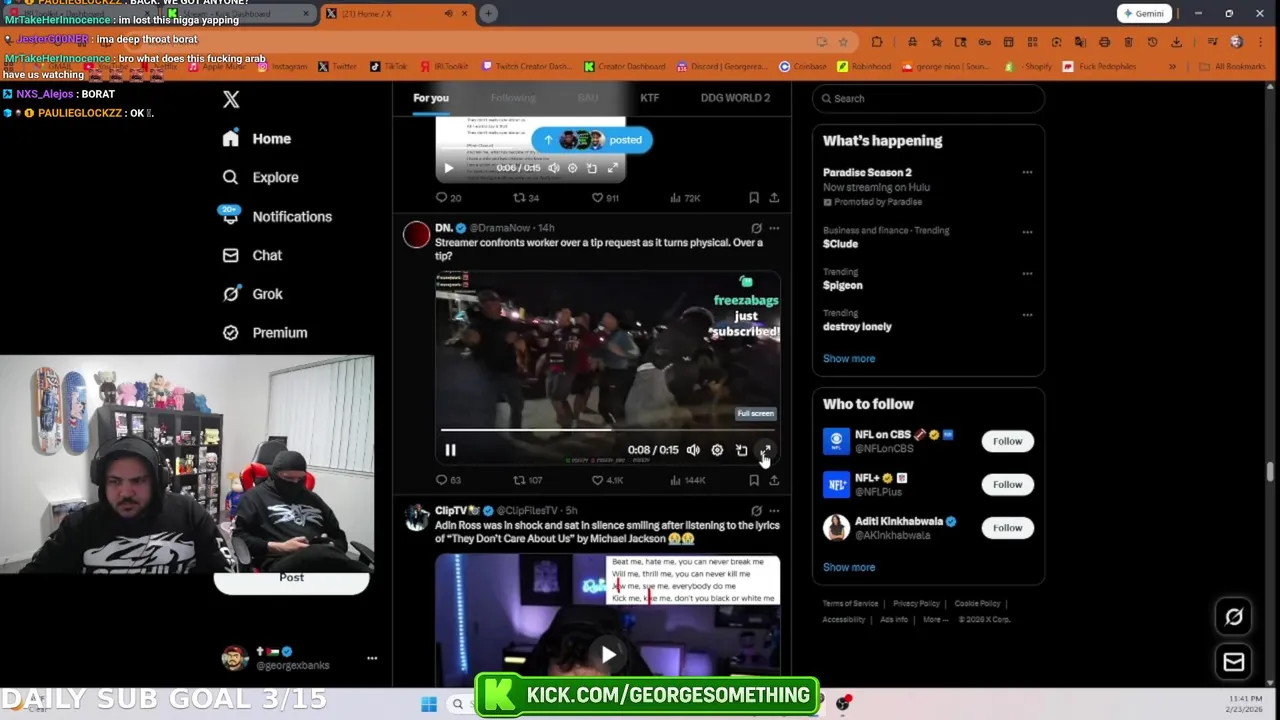Open the floating messages button
Image resolution: width=1280 pixels, height=720 pixels.
(1234, 662)
